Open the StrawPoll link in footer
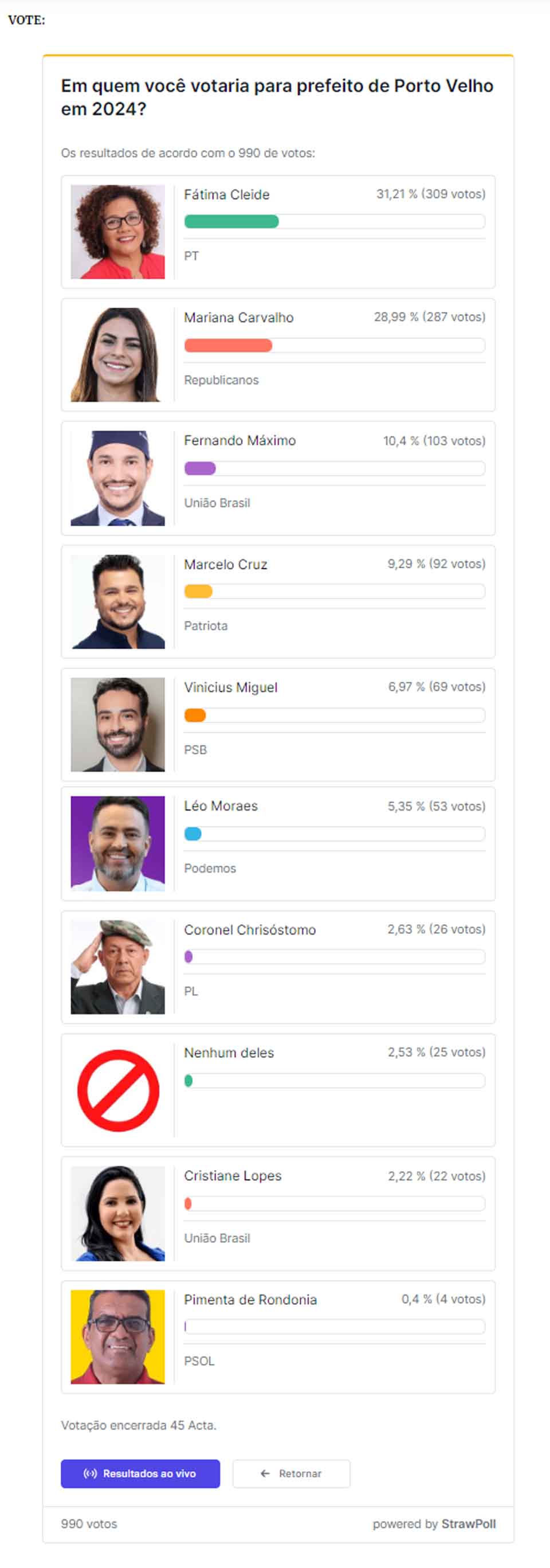Viewport: 550px width, 1568px height. [468, 1523]
